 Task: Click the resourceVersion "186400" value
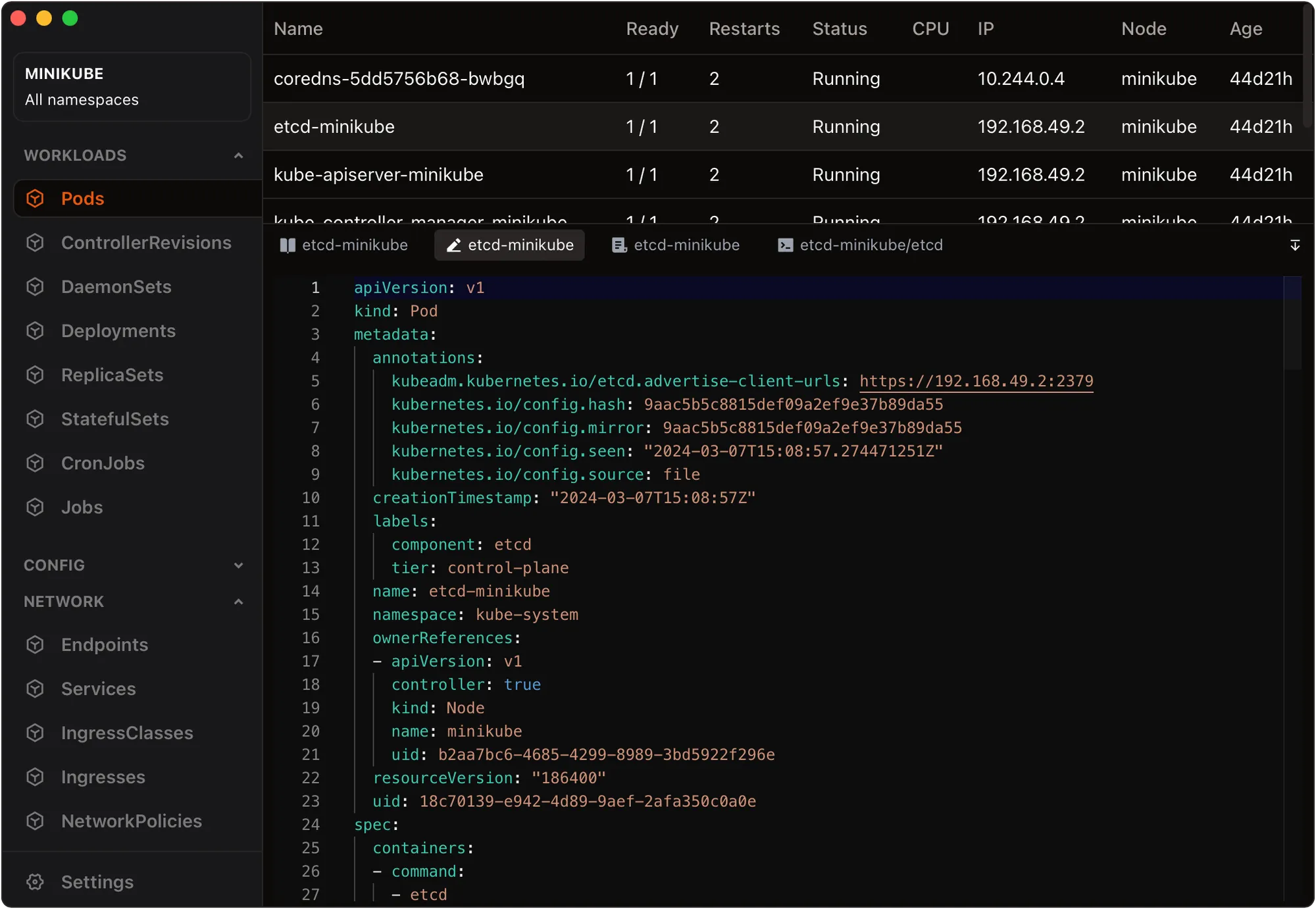point(569,778)
